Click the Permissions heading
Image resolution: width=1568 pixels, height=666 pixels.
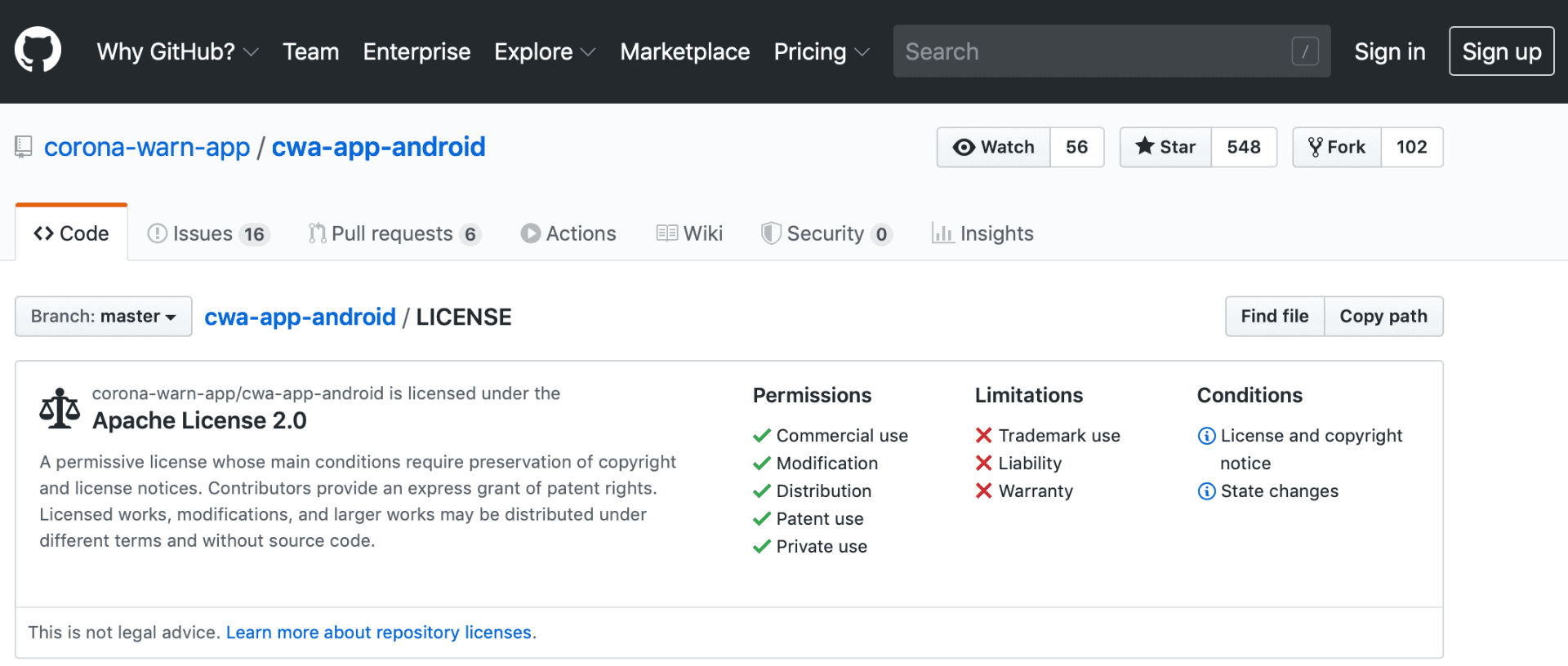[x=812, y=395]
